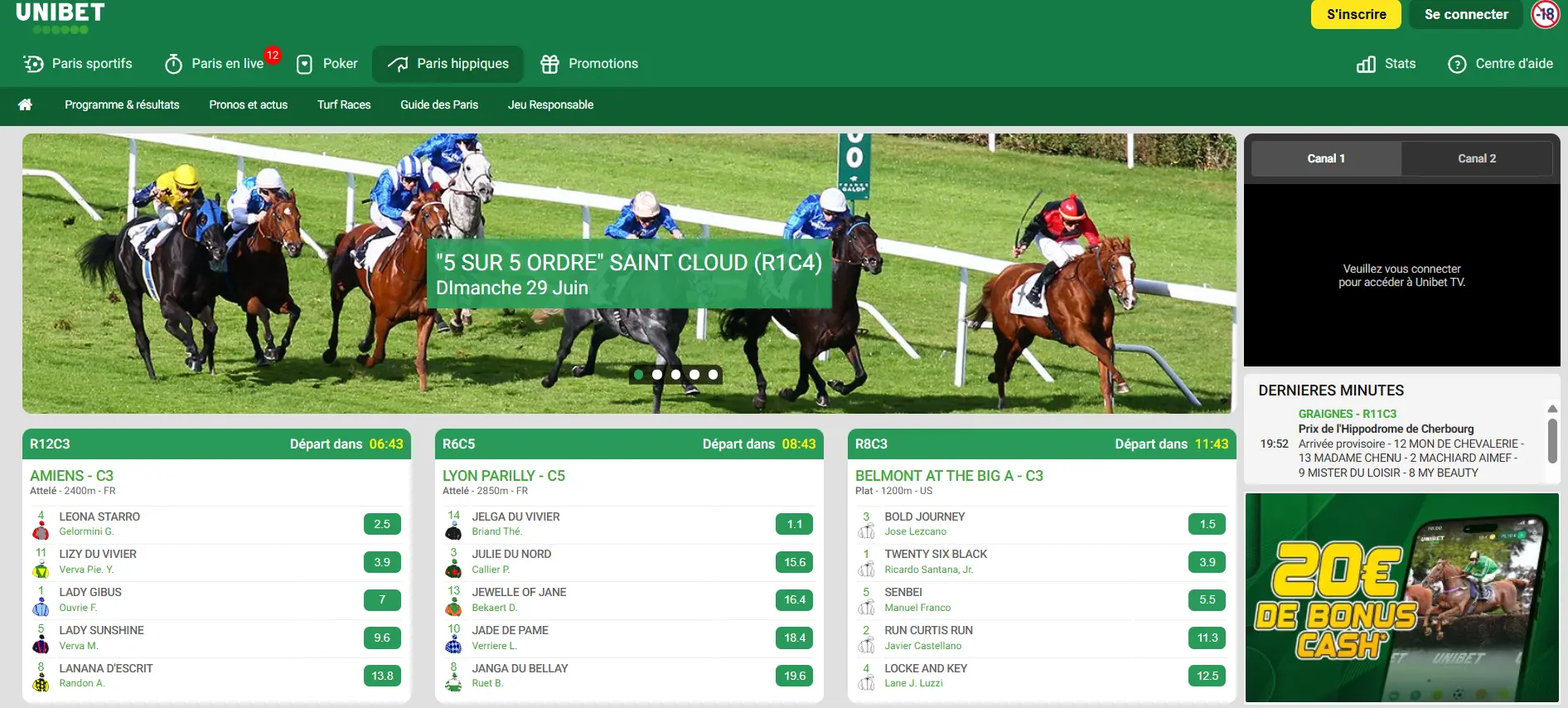The image size is (1568, 708).
Task: Click the Paris en live stopwatch icon
Action: click(x=173, y=65)
